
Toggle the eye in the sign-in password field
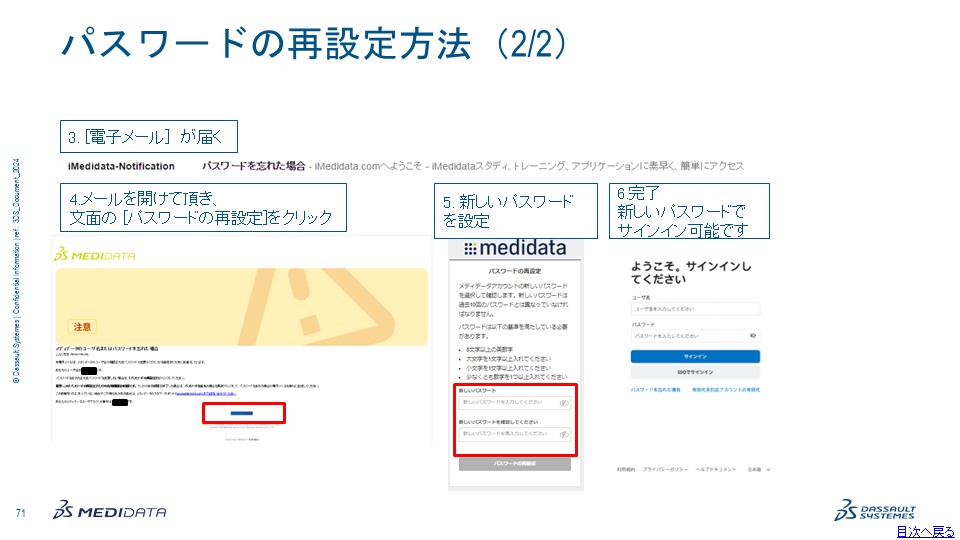[752, 336]
